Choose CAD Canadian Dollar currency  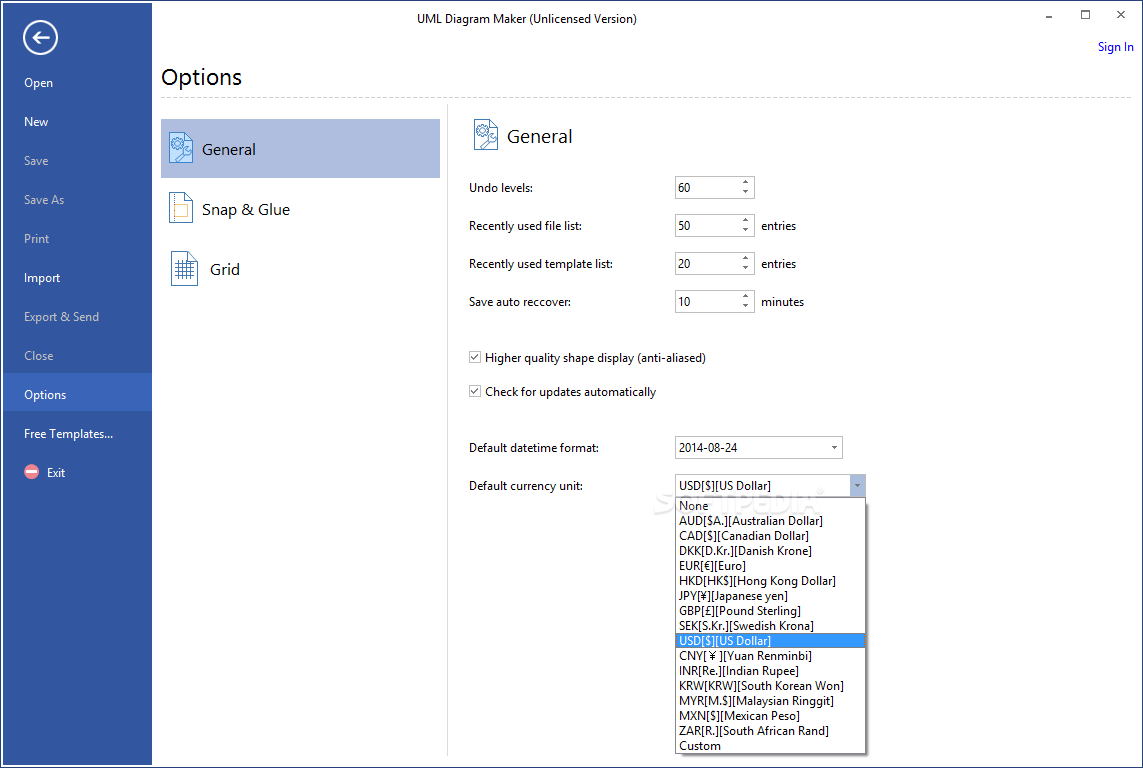[771, 536]
